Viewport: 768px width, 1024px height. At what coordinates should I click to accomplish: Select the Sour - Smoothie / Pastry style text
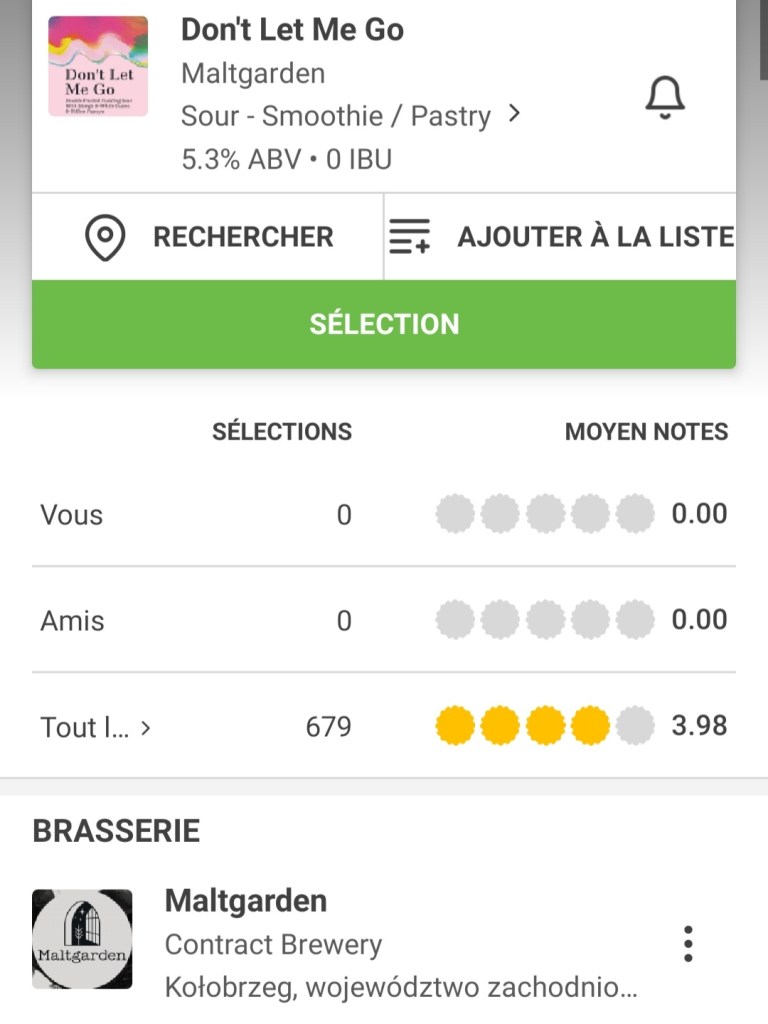[335, 116]
